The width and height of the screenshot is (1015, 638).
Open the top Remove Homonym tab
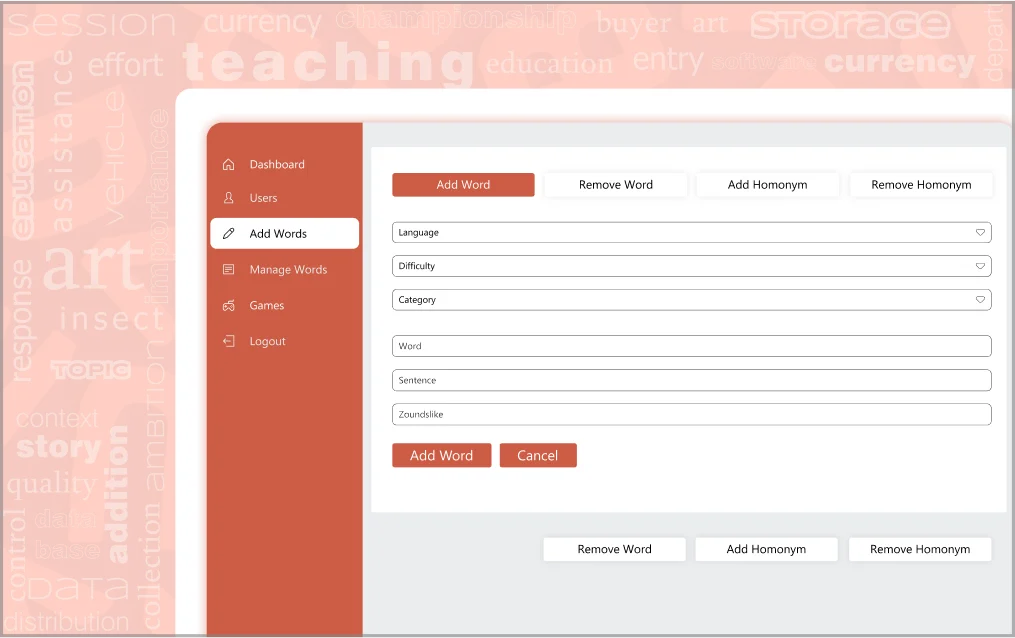click(x=920, y=185)
